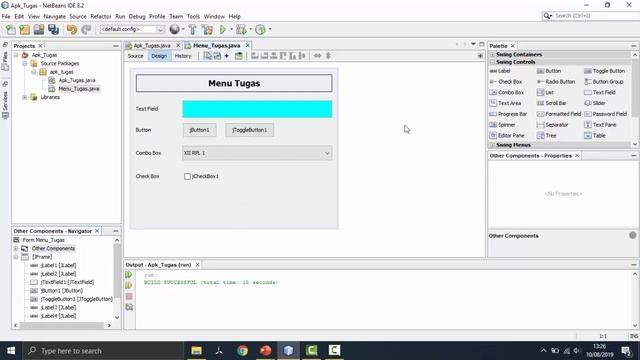This screenshot has width=640, height=360.
Task: Select the Spinner palette item
Action: pos(502,125)
